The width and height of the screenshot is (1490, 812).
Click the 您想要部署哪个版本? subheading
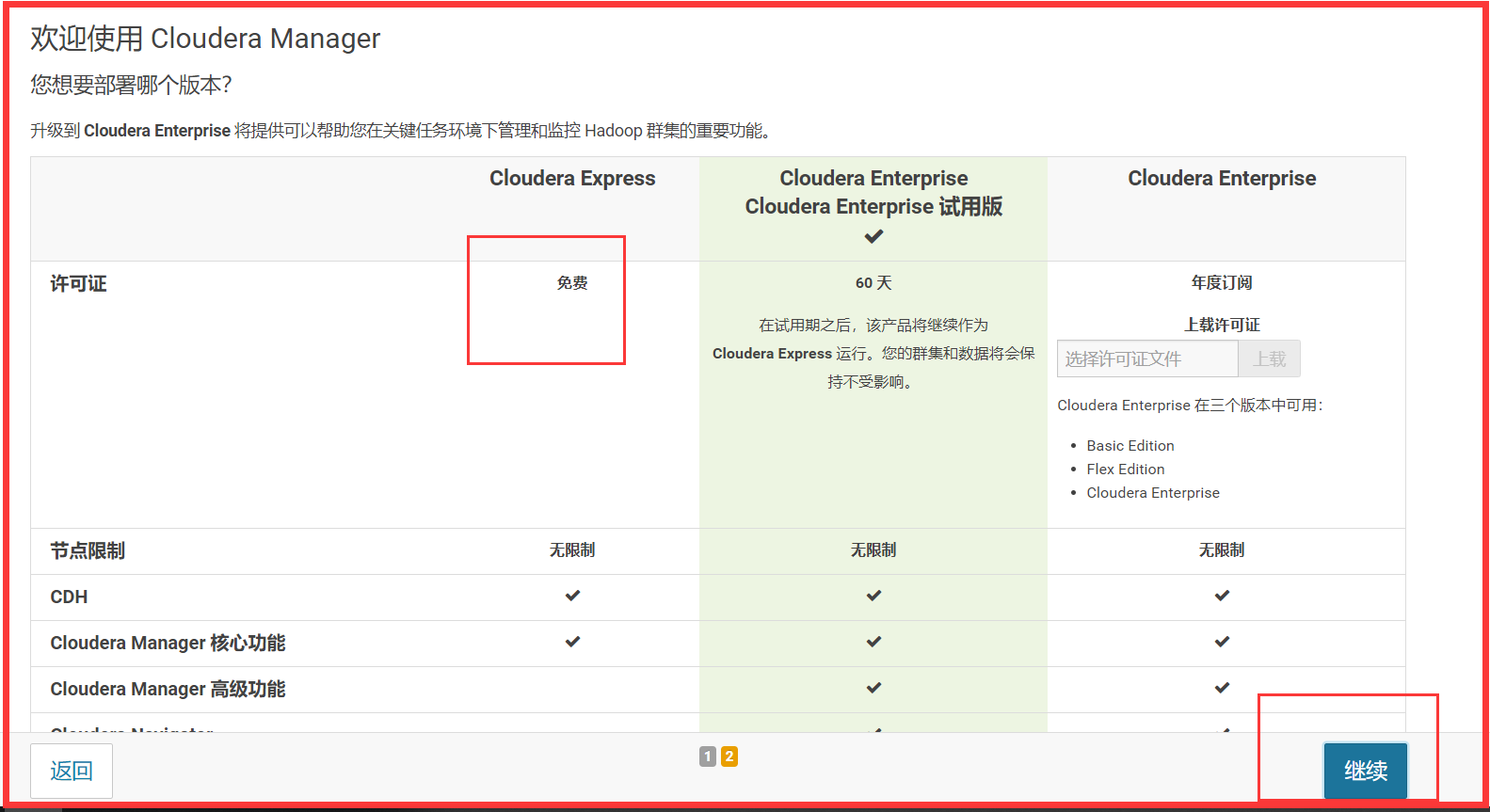(131, 85)
